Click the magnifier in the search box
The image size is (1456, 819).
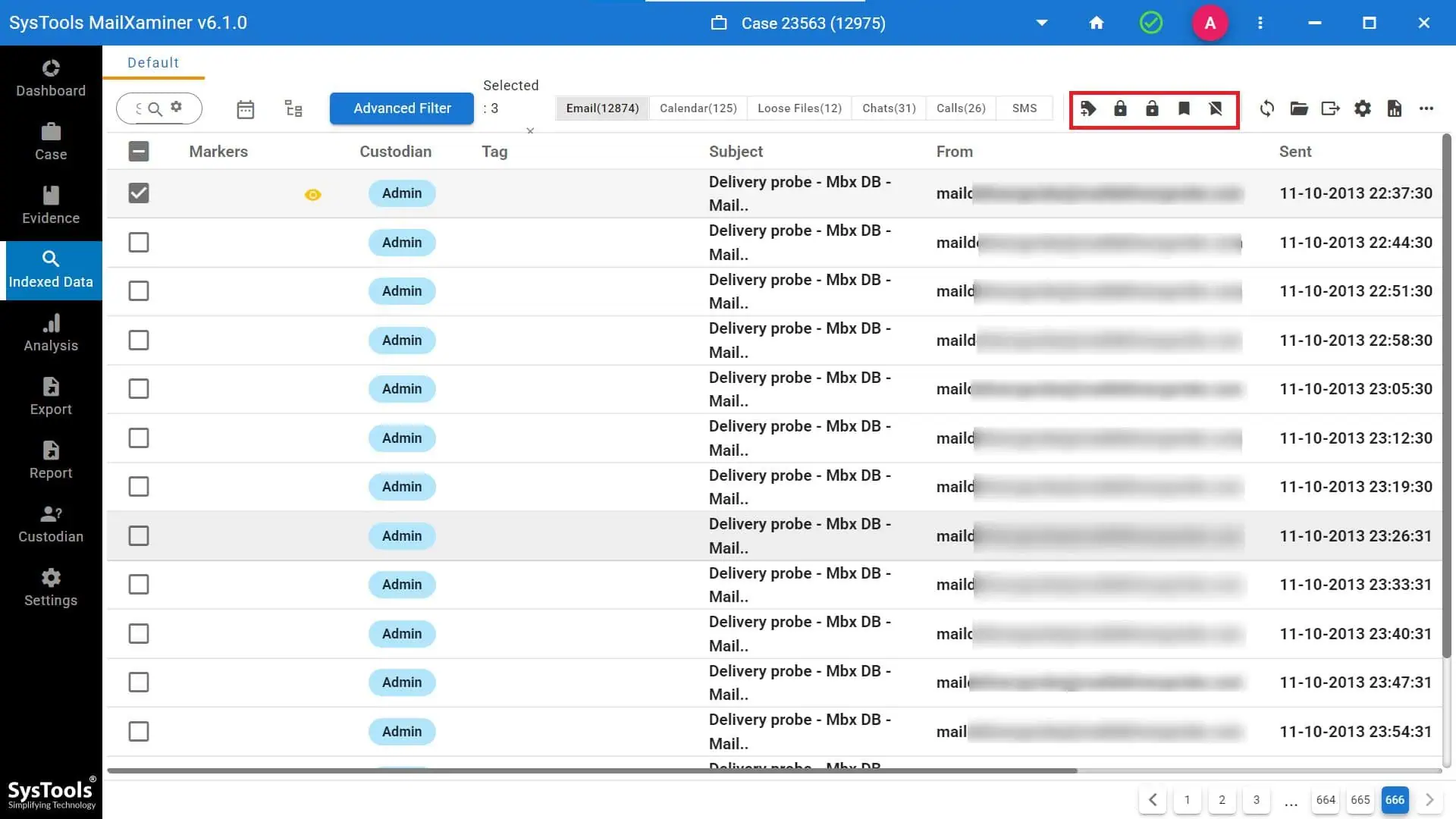pos(155,108)
